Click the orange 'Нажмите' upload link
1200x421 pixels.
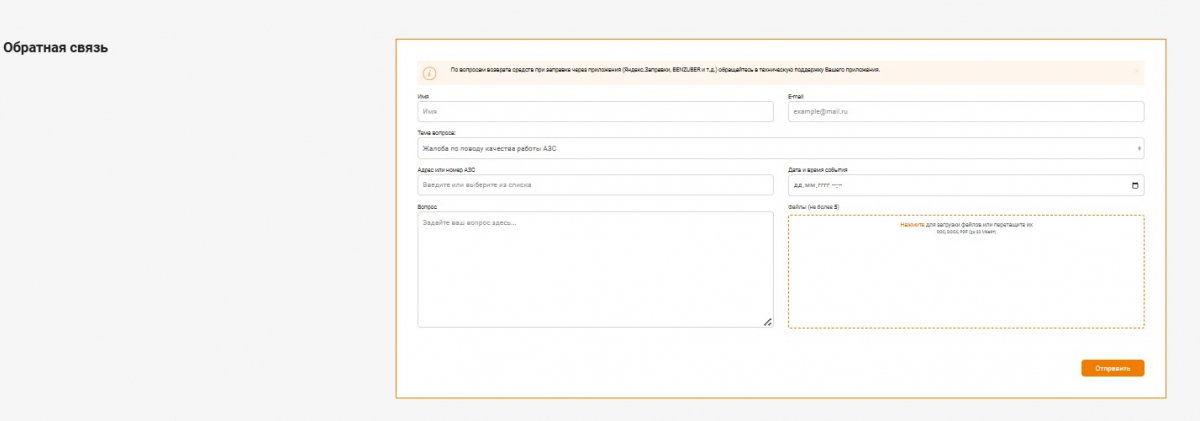point(912,226)
